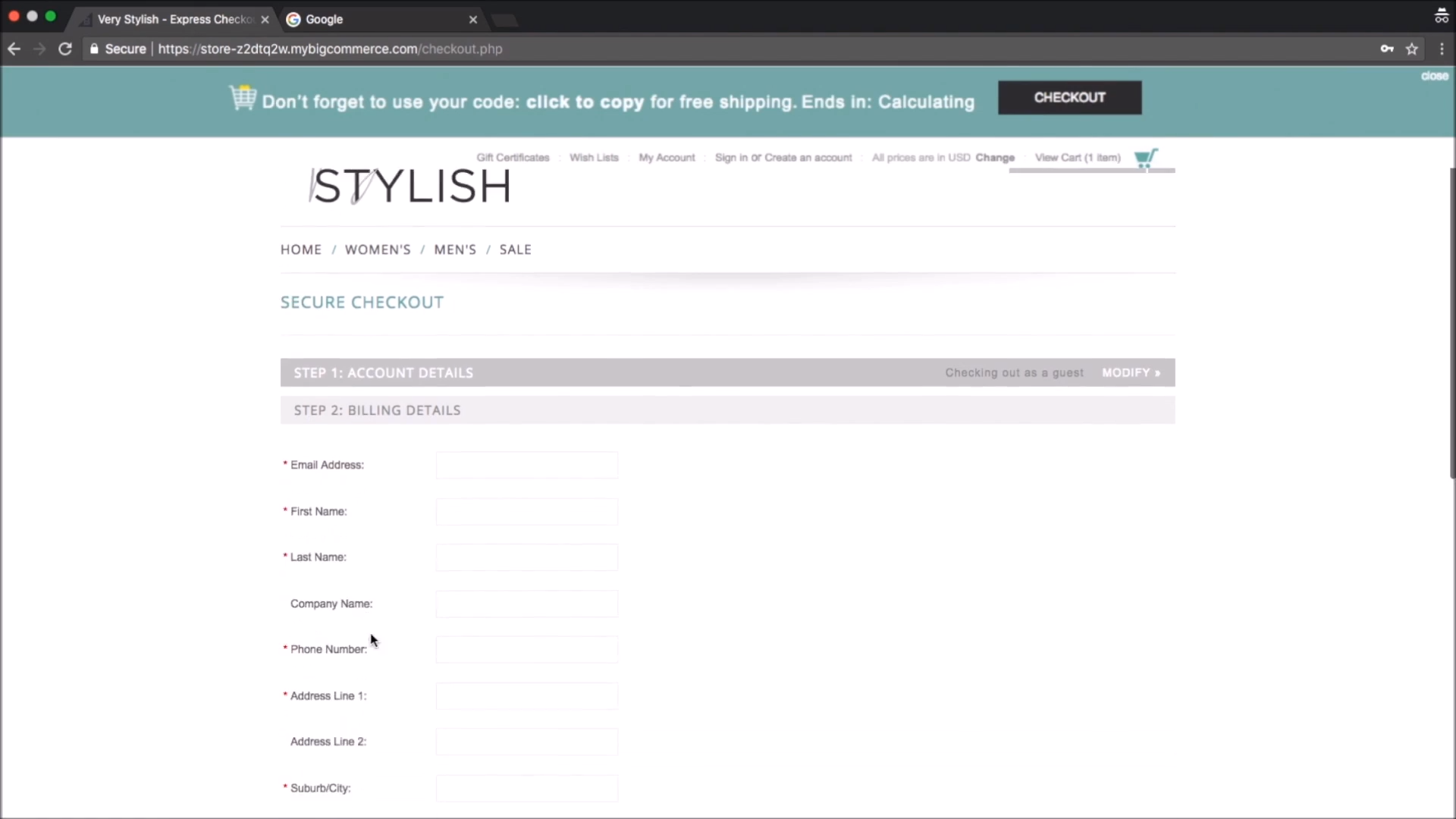Viewport: 1456px width, 819px height.
Task: Click the CHECKOUT button in the banner
Action: click(1069, 97)
